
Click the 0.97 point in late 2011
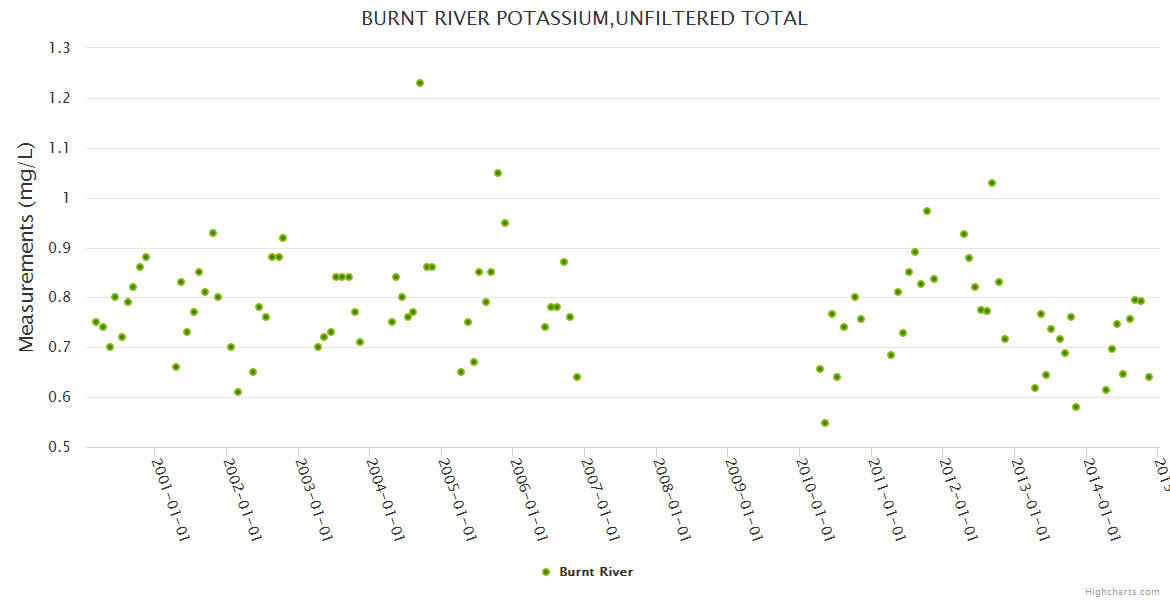[927, 211]
